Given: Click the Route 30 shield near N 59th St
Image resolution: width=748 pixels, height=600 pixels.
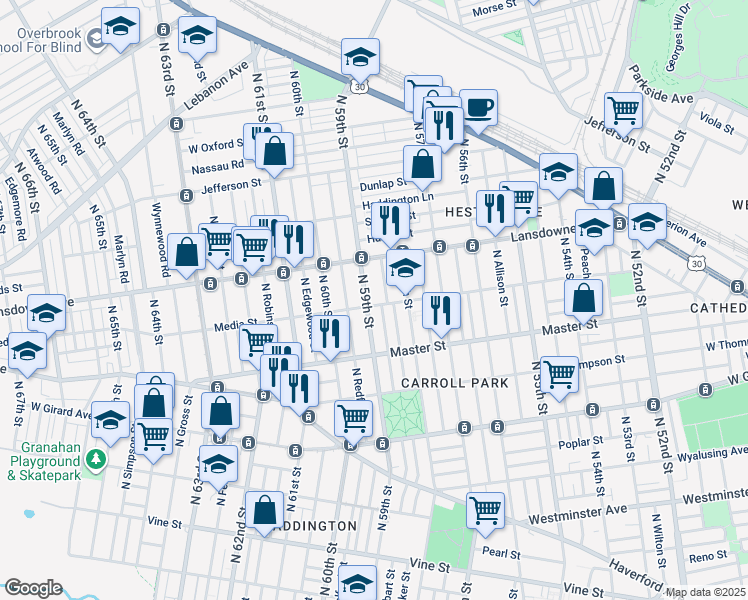Looking at the screenshot, I should point(358,87).
